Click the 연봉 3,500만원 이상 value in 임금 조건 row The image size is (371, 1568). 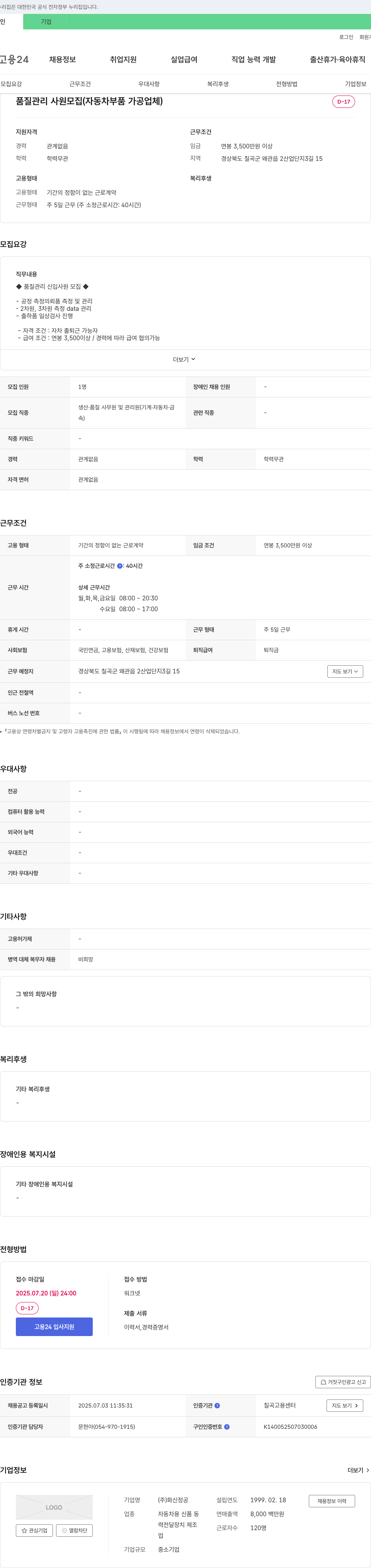point(288,545)
